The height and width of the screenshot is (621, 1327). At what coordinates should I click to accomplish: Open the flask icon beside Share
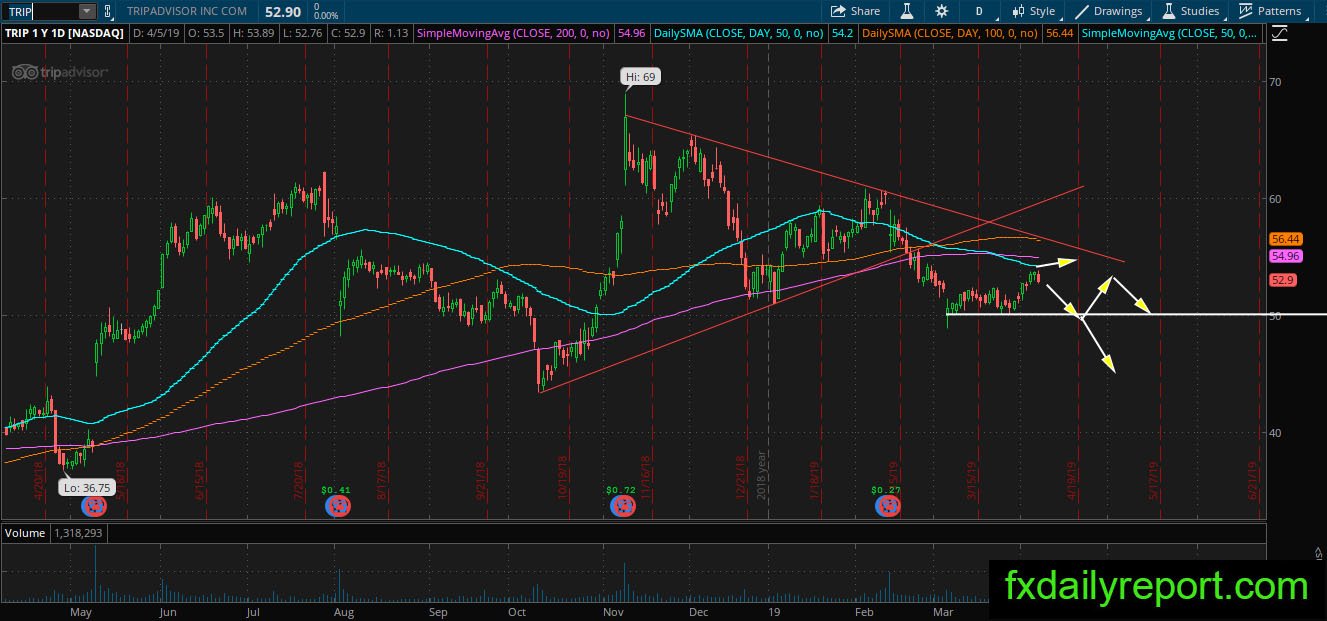click(x=907, y=11)
